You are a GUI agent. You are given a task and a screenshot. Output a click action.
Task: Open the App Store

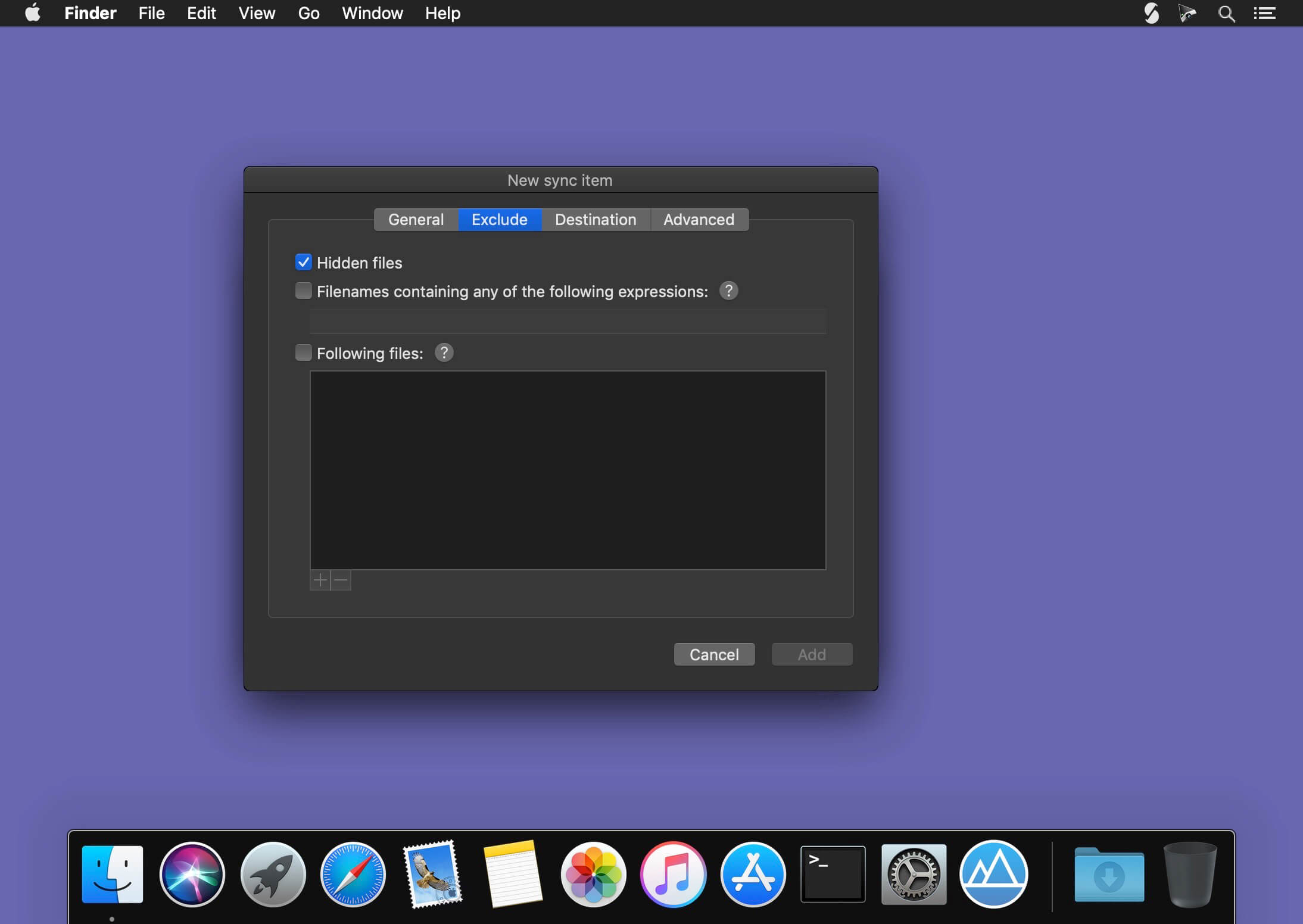[x=752, y=873]
